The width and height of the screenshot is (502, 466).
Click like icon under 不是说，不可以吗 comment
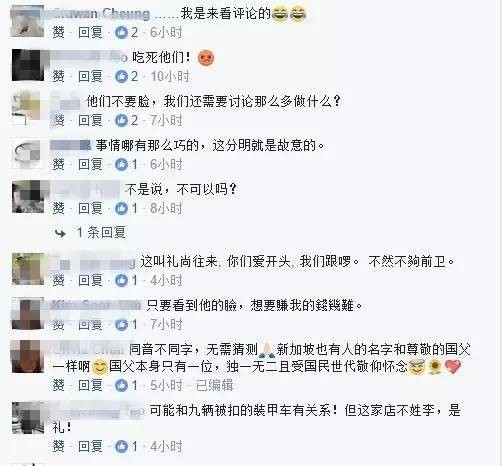tap(121, 208)
